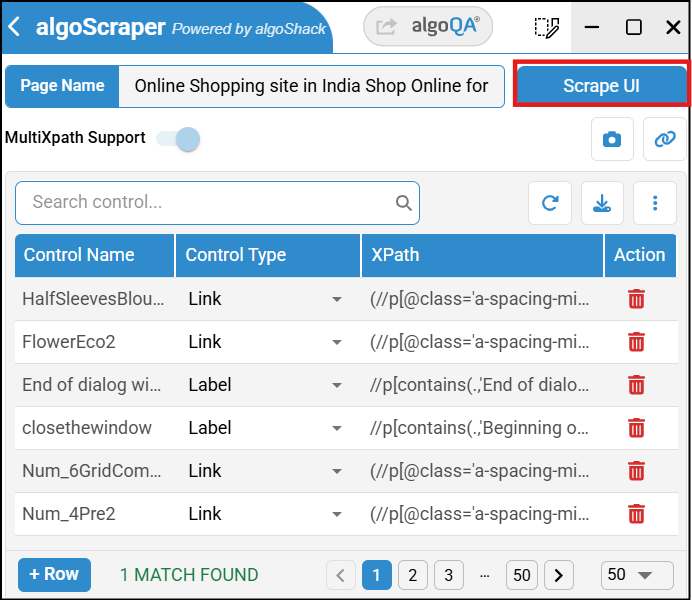The width and height of the screenshot is (692, 600).
Task: Click the algoQA button
Action: (428, 27)
